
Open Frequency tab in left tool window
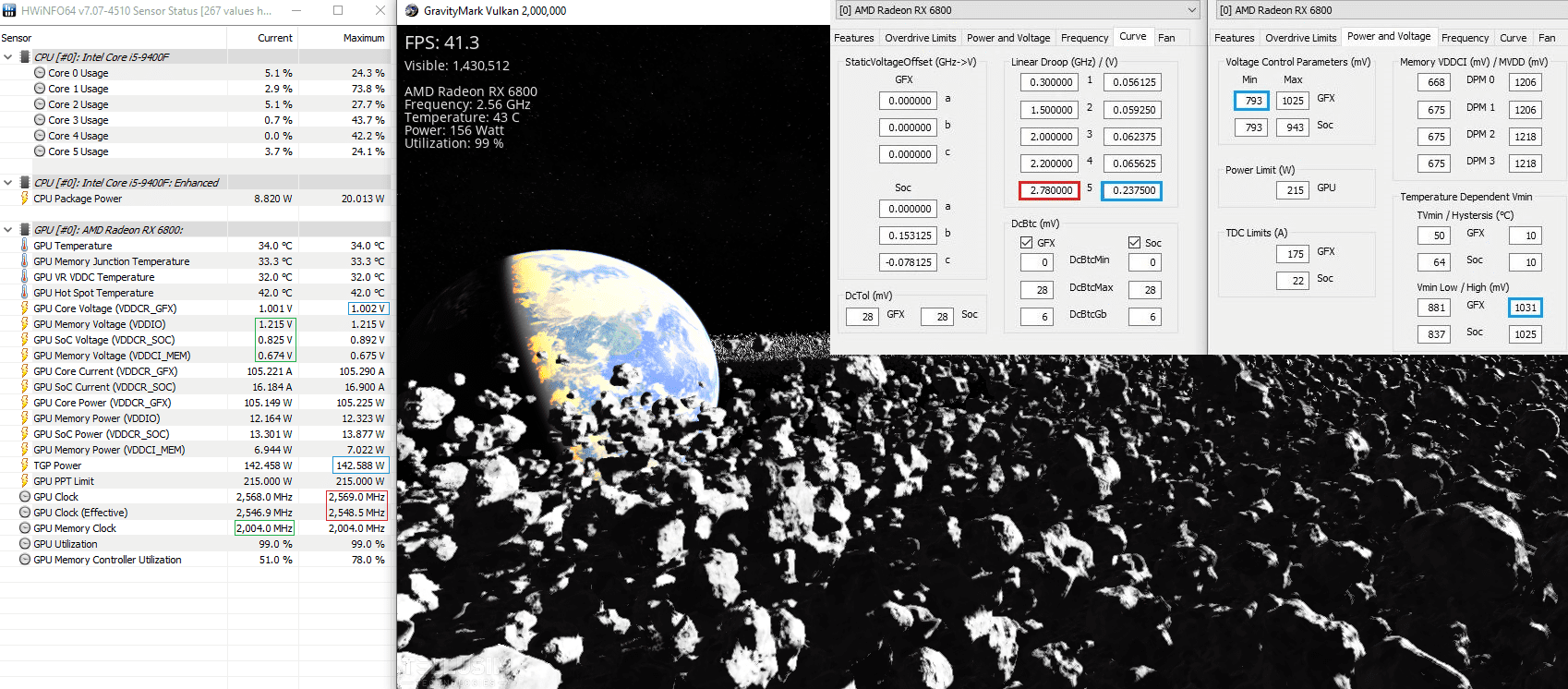(x=1084, y=38)
